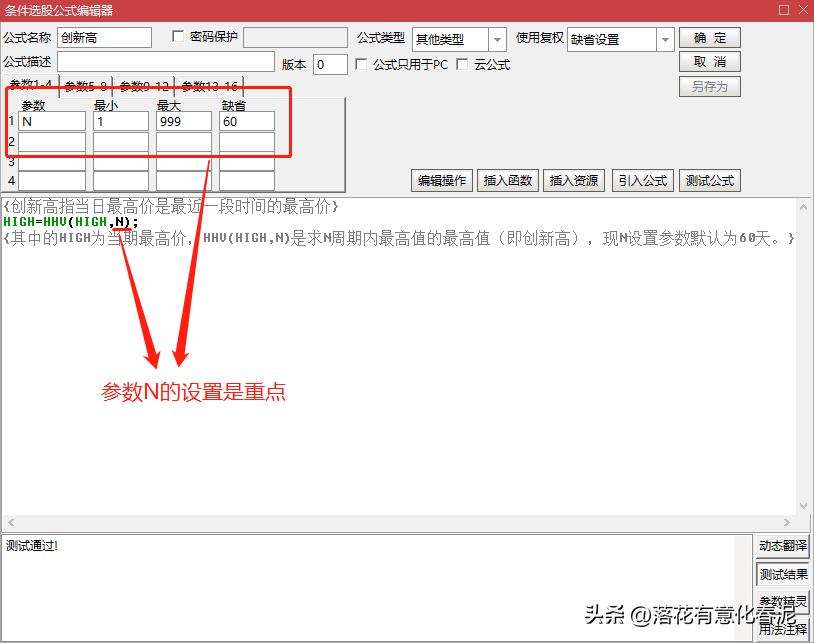Open the 参数精灵 parameter wizard
Image resolution: width=814 pixels, height=643 pixels.
783,600
